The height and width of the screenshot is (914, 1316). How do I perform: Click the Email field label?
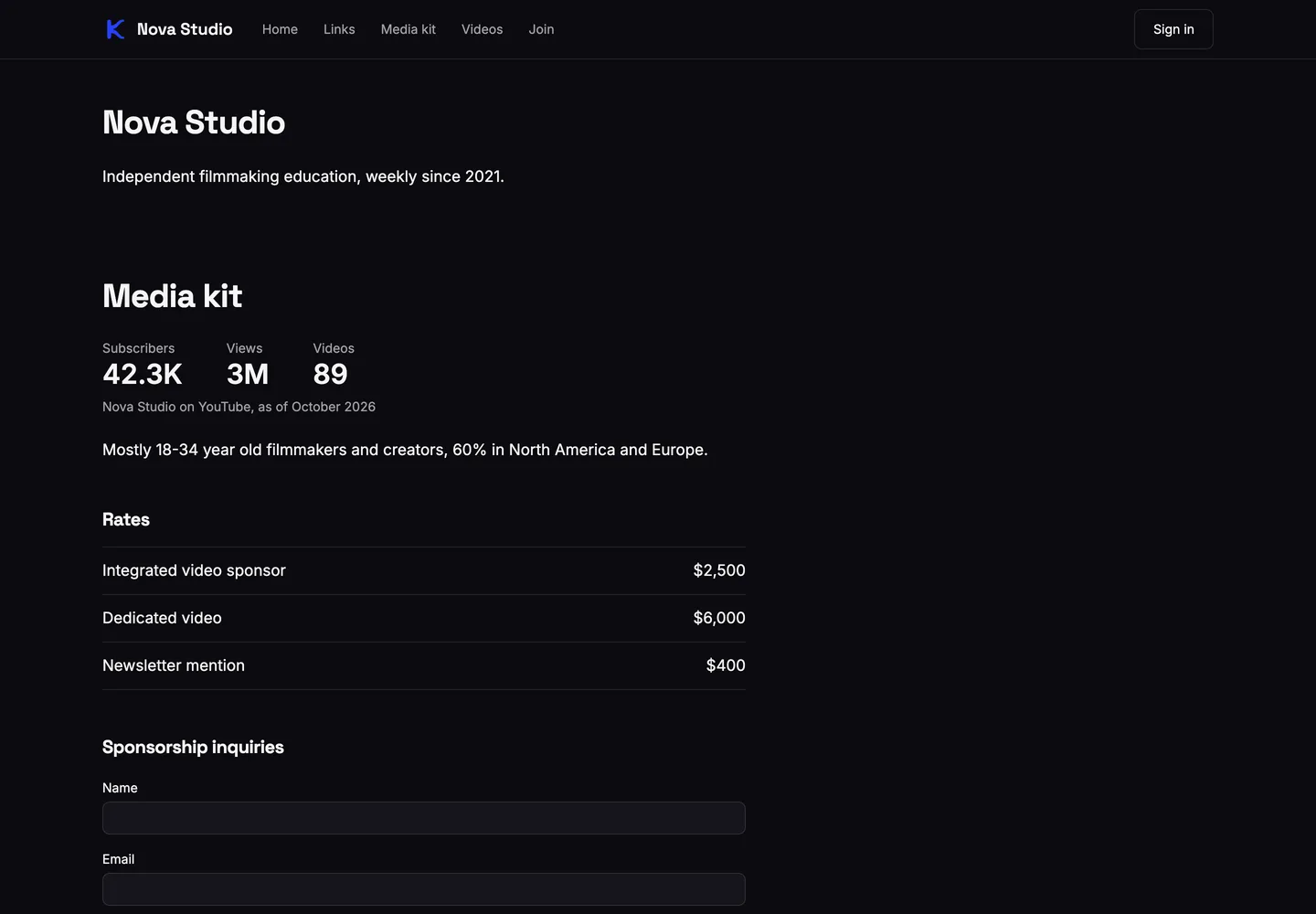point(118,859)
